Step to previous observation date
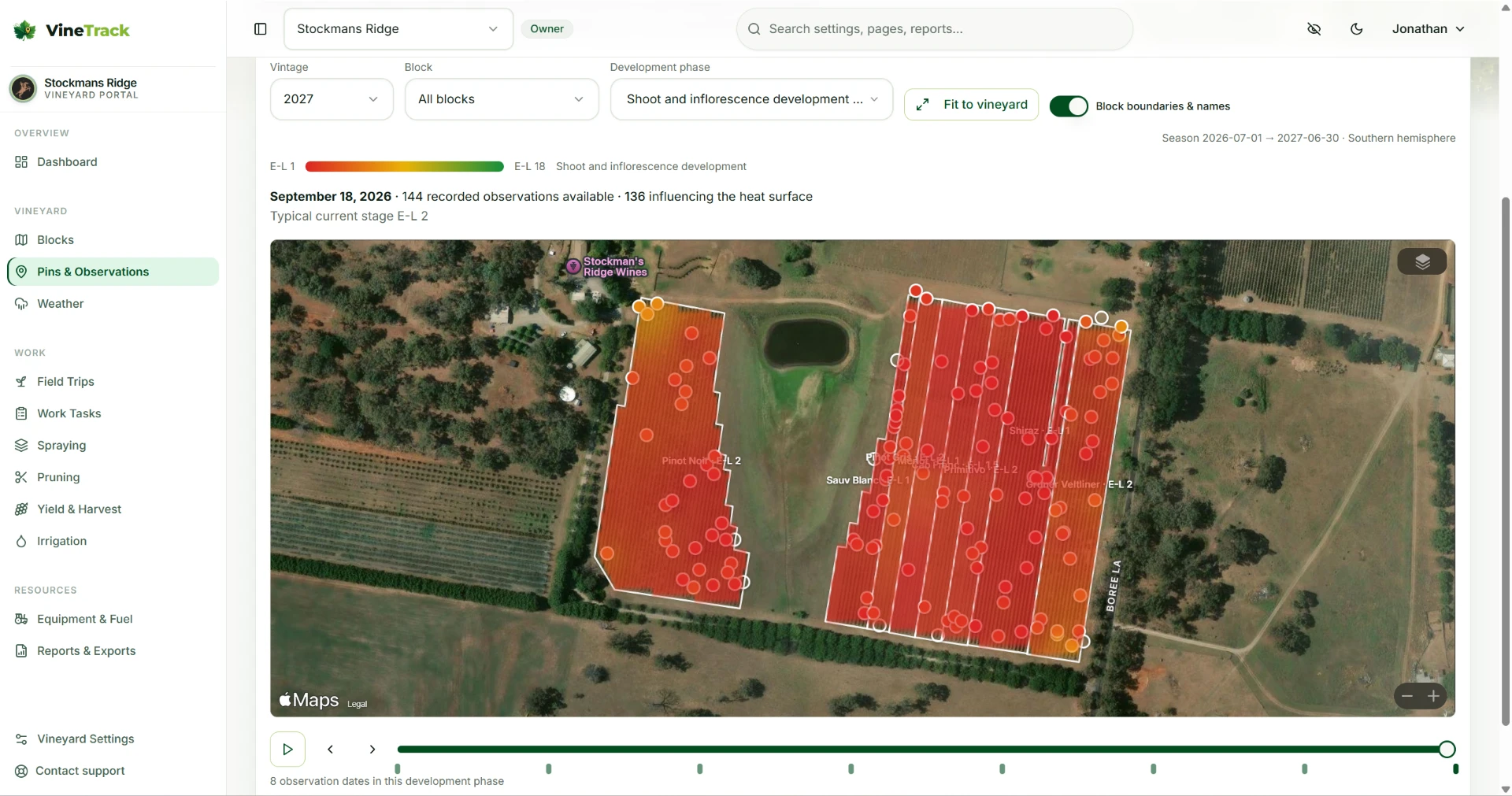 tap(331, 750)
